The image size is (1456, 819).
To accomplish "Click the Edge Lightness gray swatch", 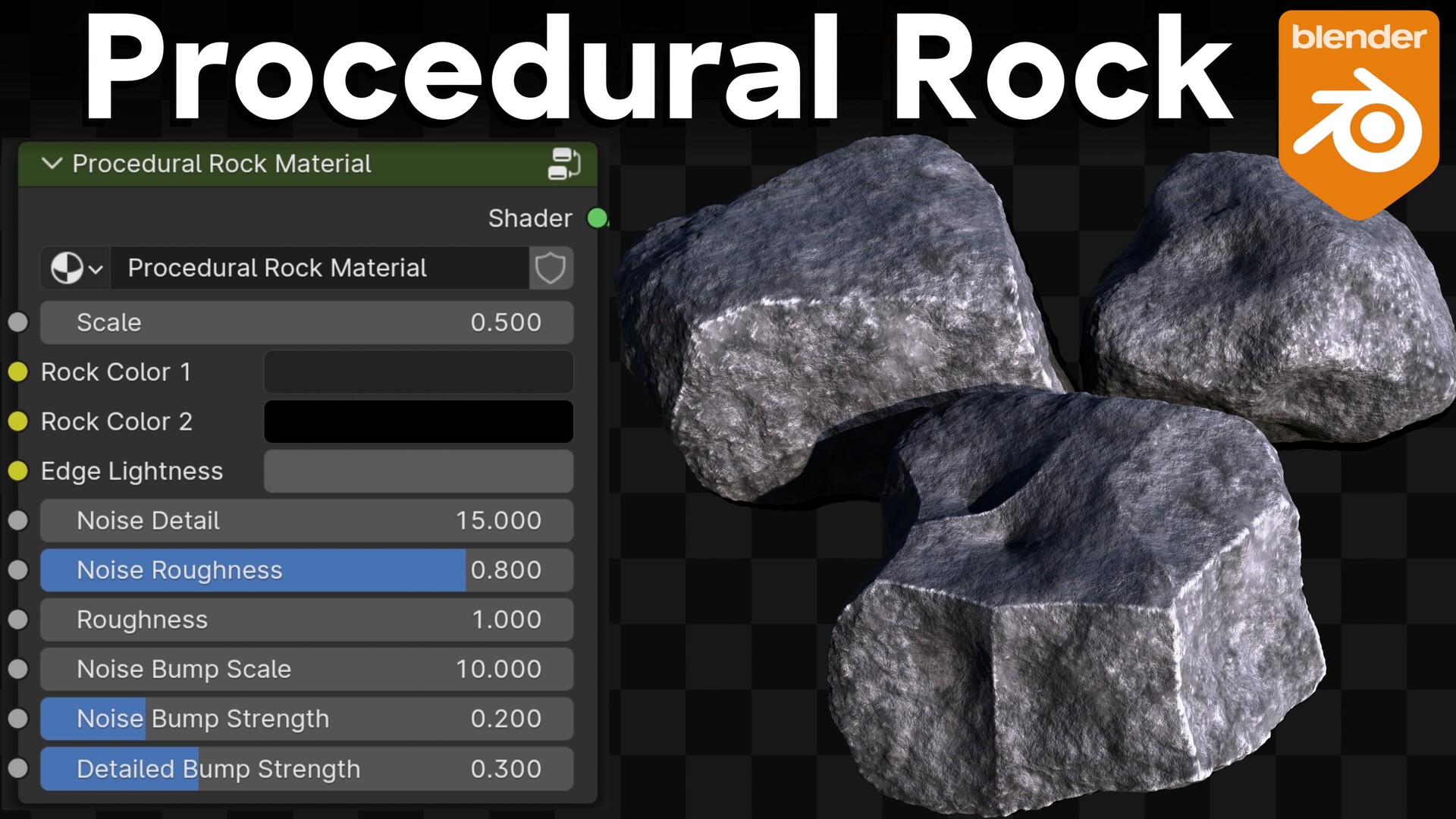I will 418,471.
